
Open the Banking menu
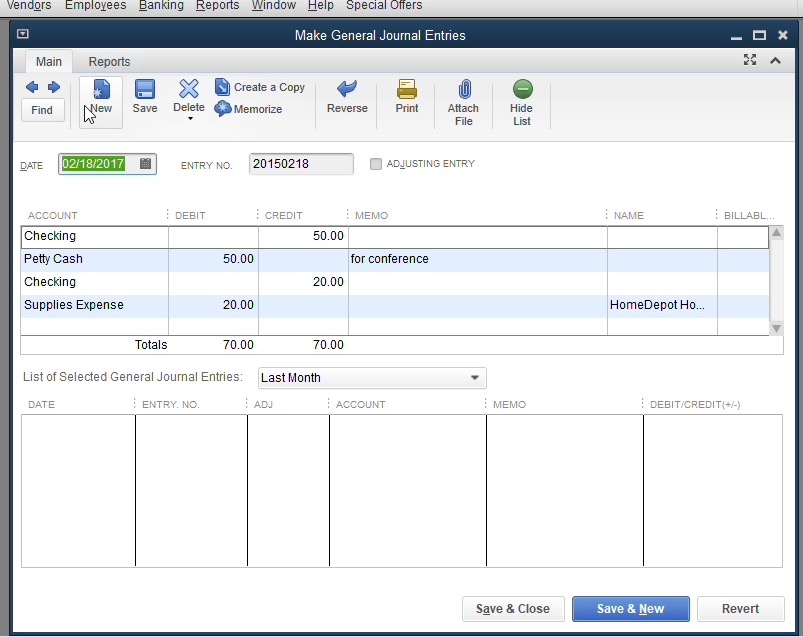[x=161, y=6]
